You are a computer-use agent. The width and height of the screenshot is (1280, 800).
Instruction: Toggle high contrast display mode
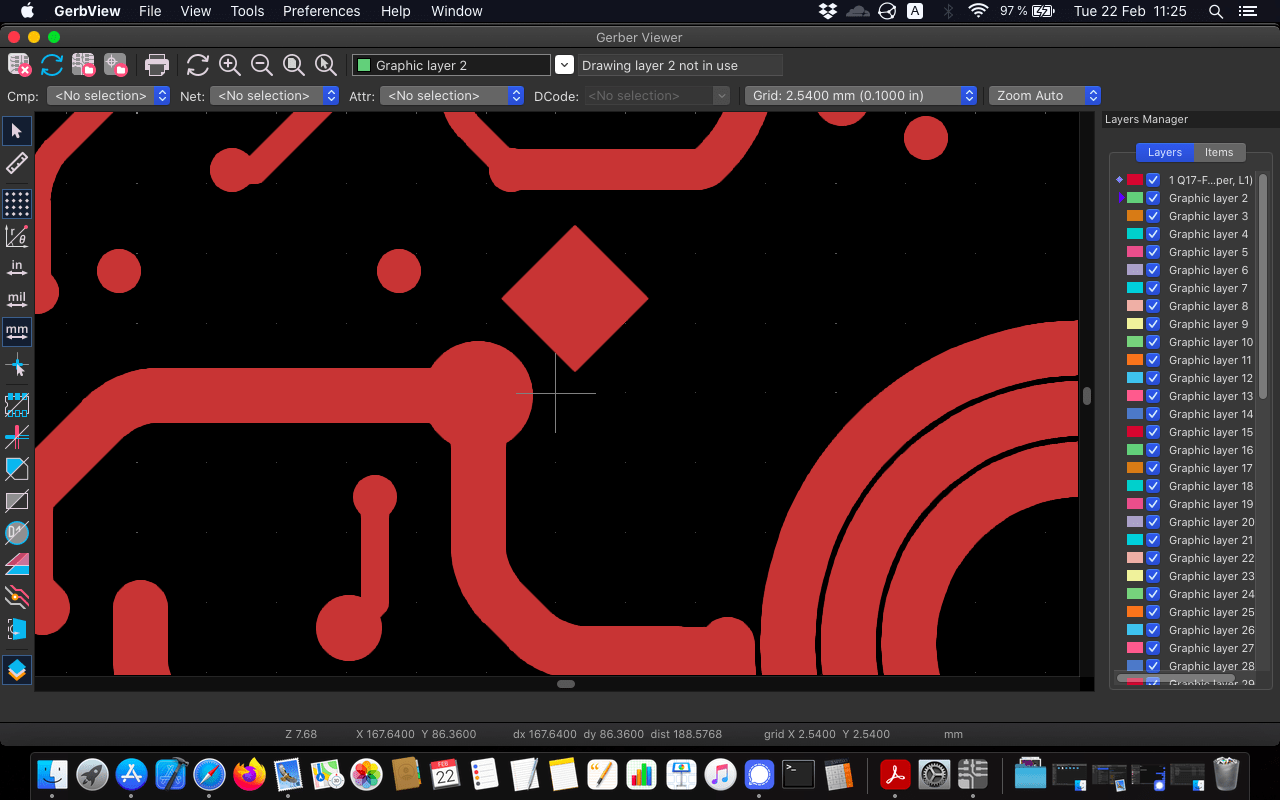[17, 597]
